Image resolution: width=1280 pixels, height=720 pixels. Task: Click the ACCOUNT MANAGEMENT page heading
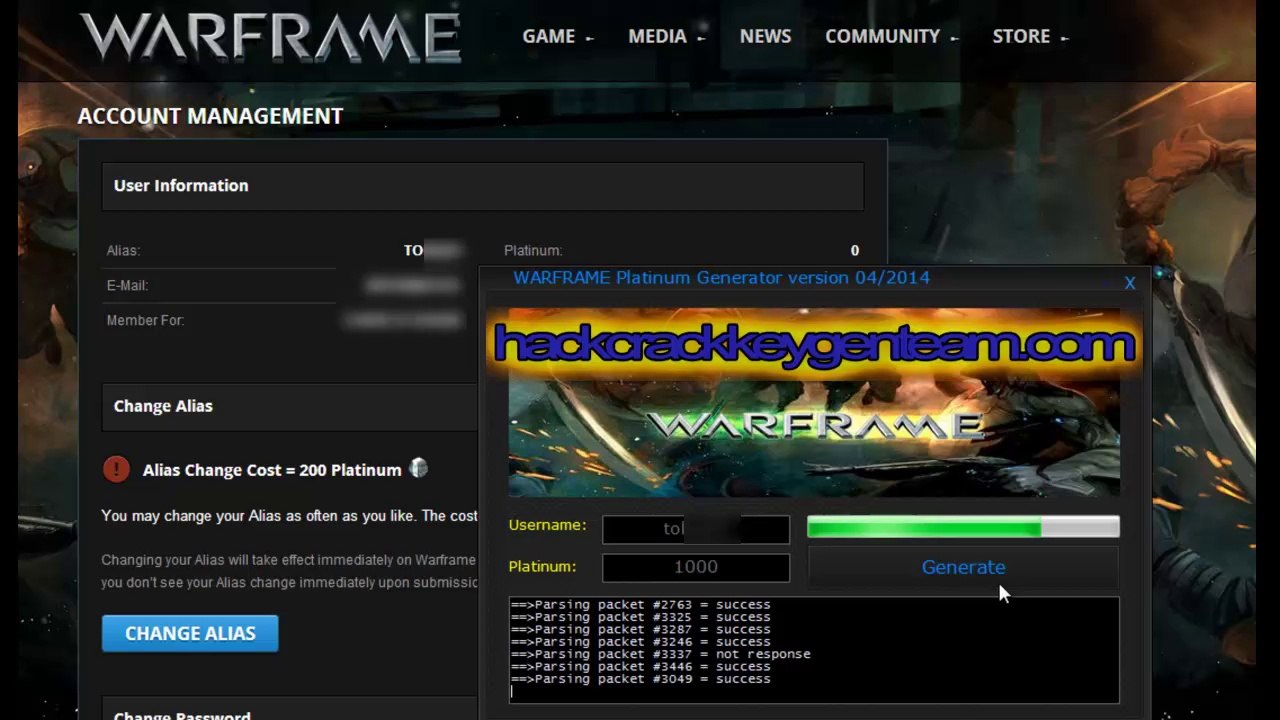210,116
